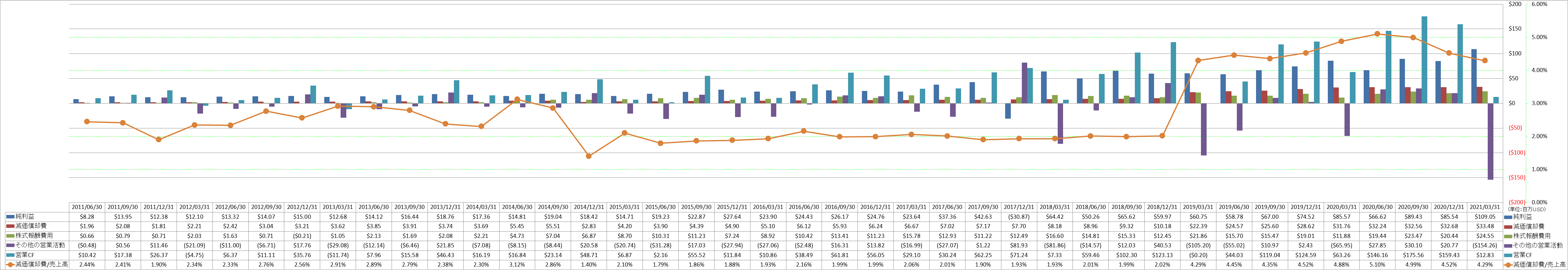
Task: Click the tall purple bar for 2021/03/31
Action: pyautogui.click(x=1491, y=141)
